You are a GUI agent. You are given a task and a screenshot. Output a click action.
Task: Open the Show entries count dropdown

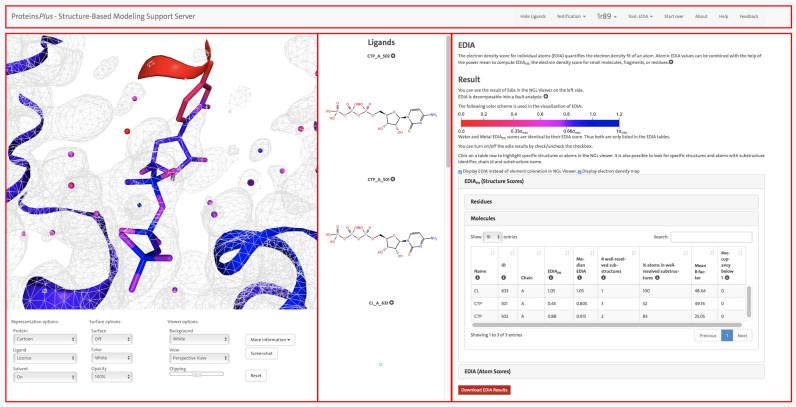pyautogui.click(x=493, y=237)
